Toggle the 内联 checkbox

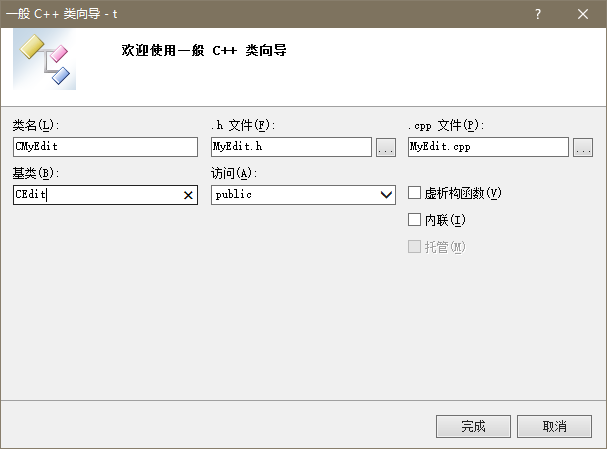point(415,220)
